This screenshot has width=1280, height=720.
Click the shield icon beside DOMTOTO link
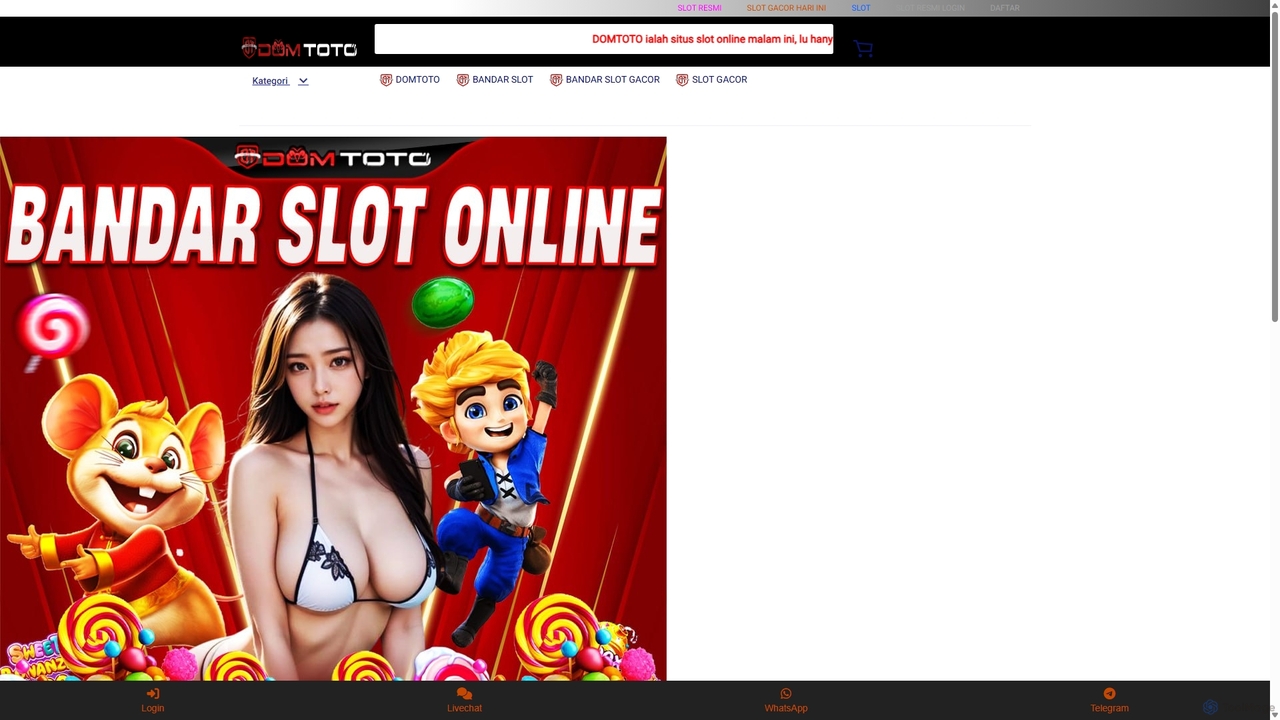[386, 80]
